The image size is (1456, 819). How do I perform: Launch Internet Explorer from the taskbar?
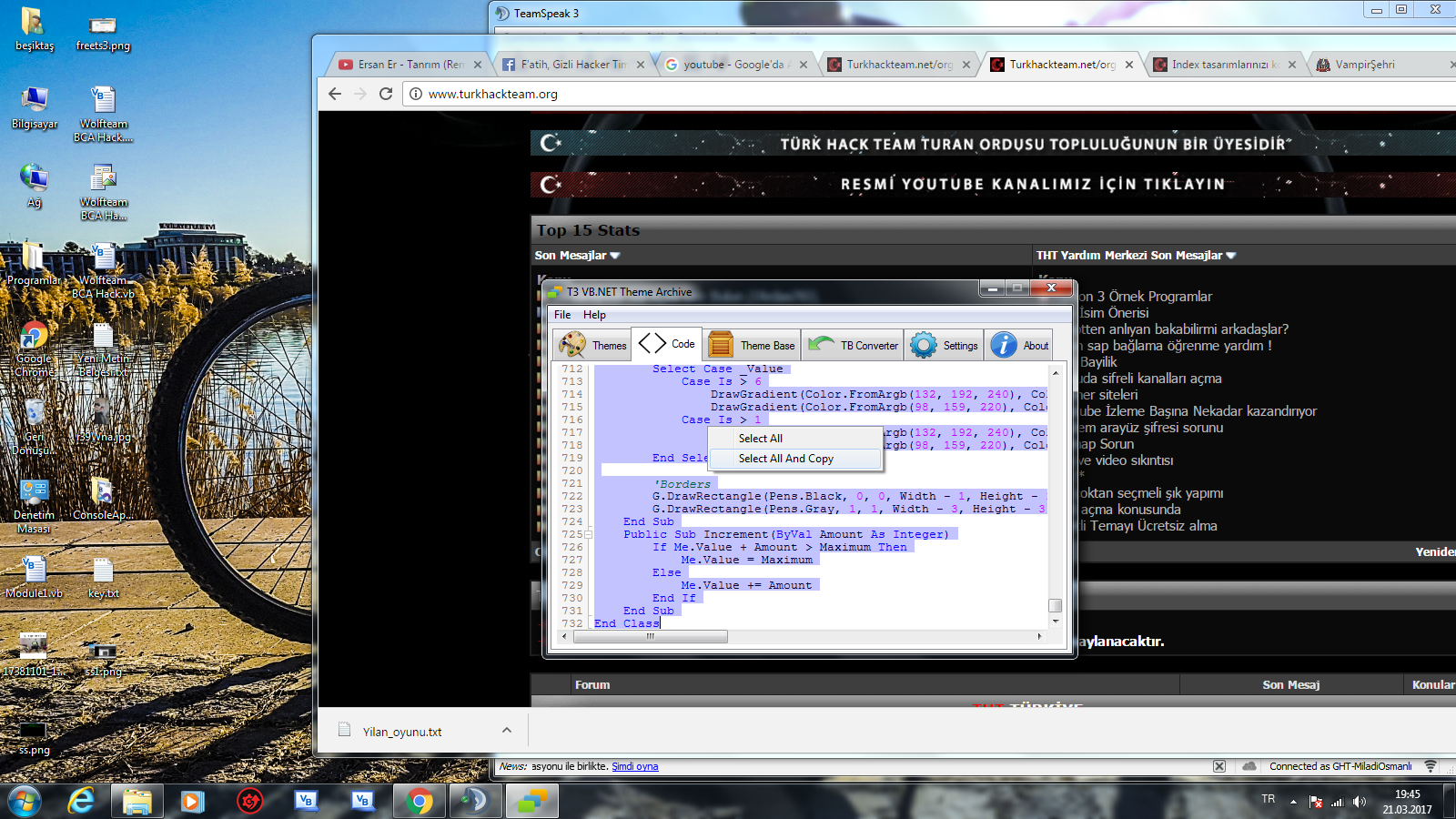(81, 801)
